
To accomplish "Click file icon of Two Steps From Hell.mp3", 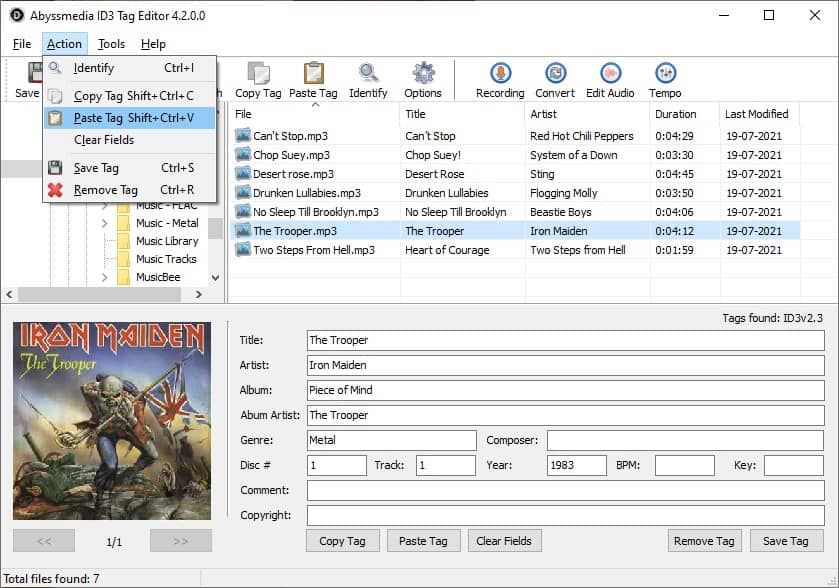I will pyautogui.click(x=243, y=249).
